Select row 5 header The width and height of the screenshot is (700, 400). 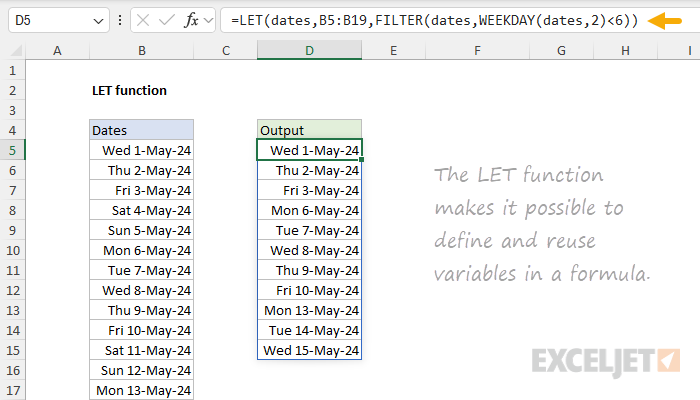click(12, 150)
